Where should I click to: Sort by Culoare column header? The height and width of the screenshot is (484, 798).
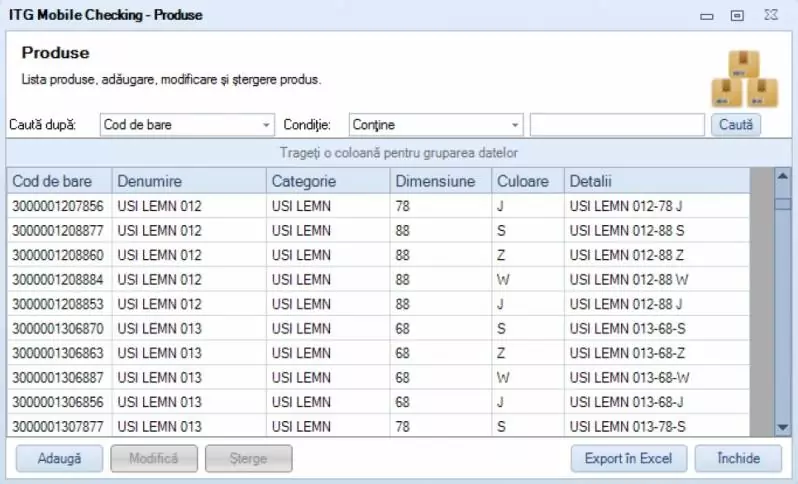[528, 181]
